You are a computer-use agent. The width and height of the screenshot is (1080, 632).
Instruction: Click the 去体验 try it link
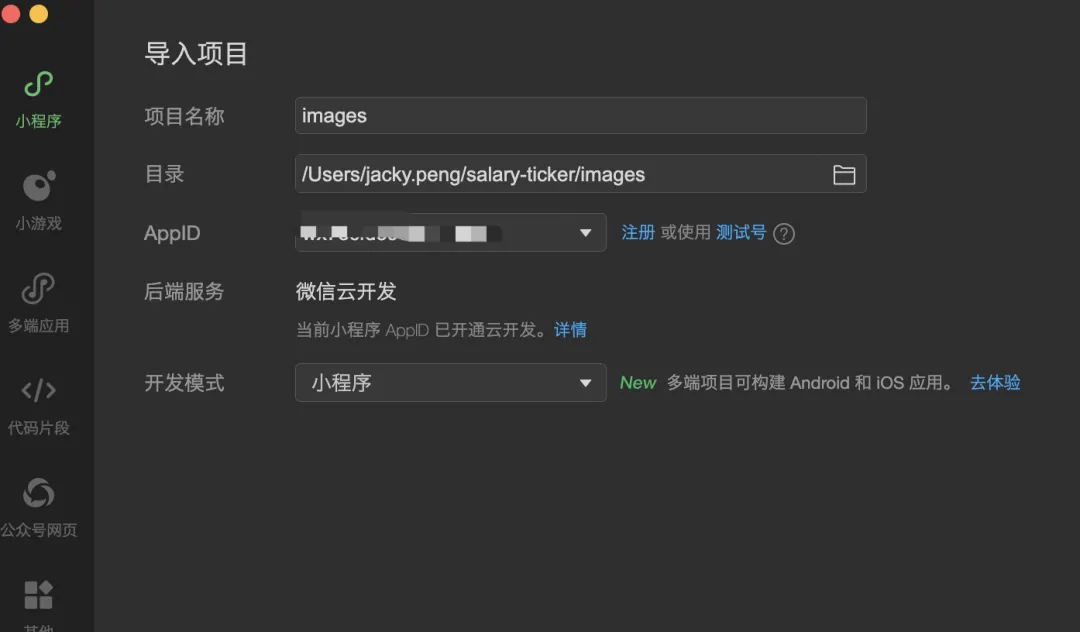(995, 382)
